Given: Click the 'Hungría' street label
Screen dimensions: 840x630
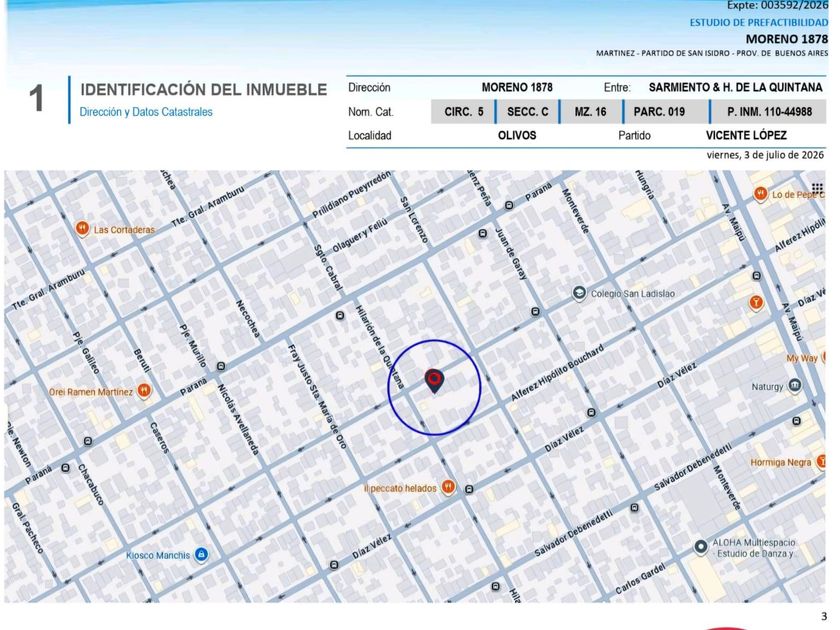Looking at the screenshot, I should pyautogui.click(x=644, y=185).
